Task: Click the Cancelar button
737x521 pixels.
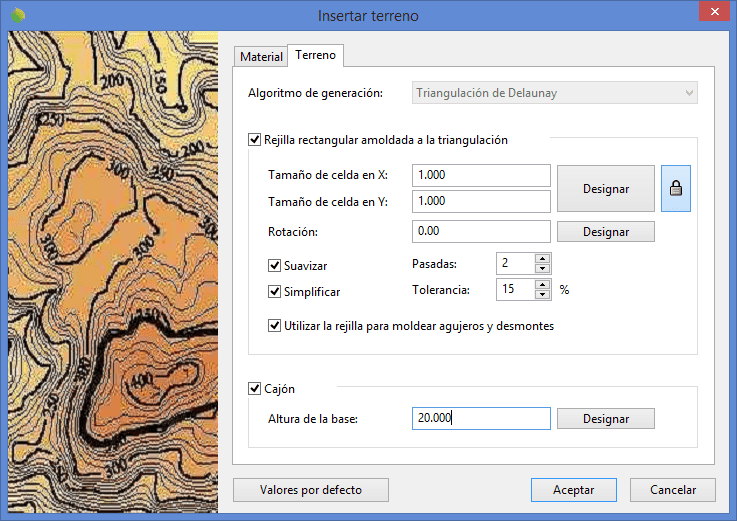Action: pyautogui.click(x=673, y=490)
